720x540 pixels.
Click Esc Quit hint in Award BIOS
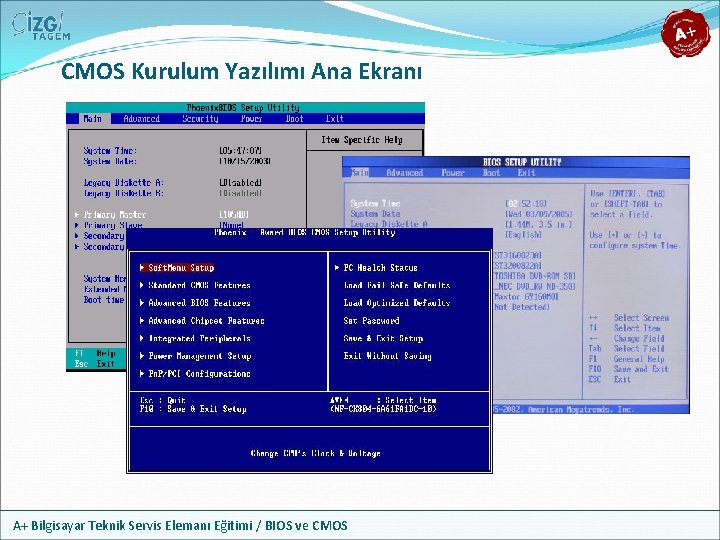click(163, 400)
